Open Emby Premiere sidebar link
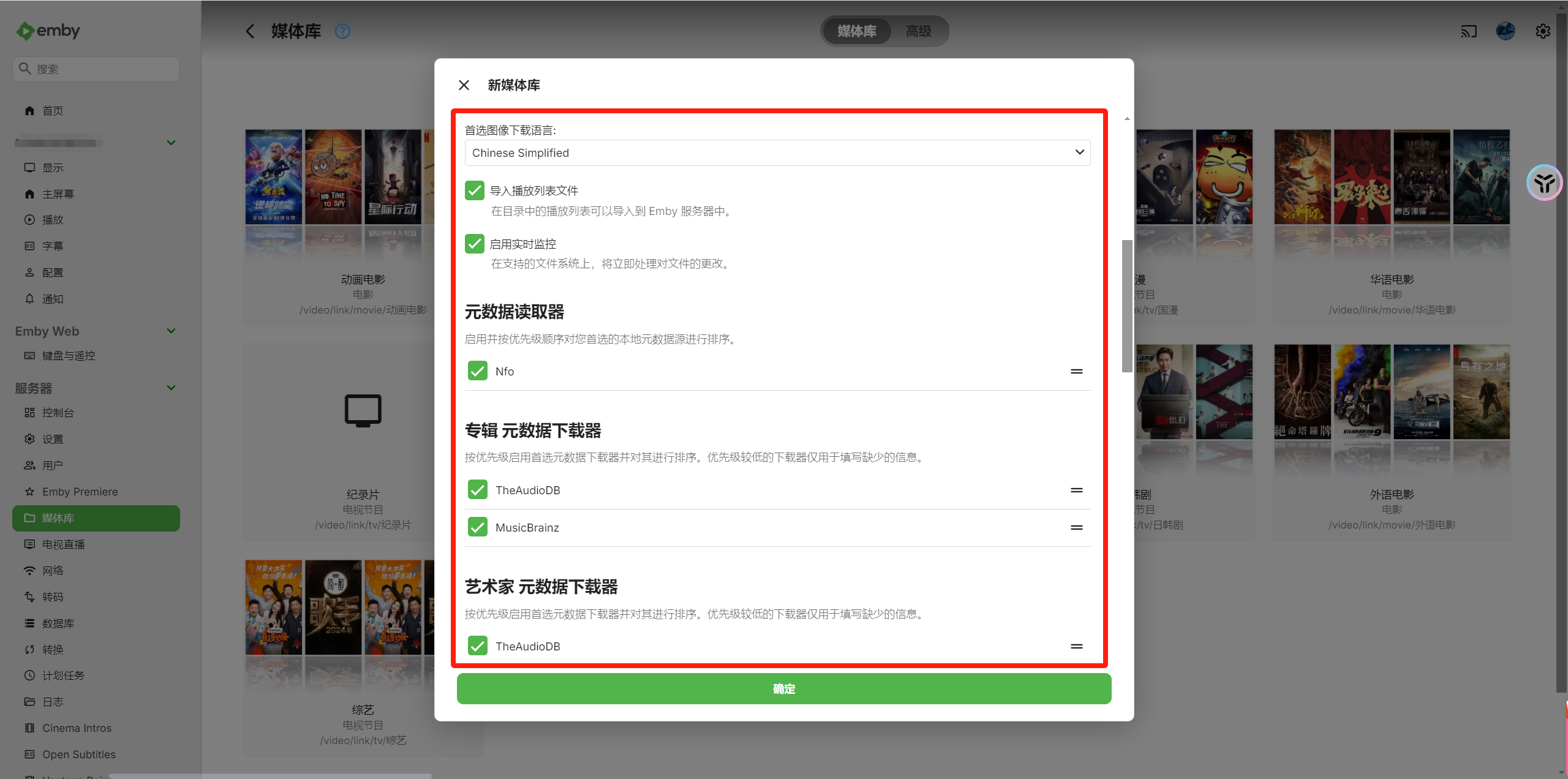Viewport: 1568px width, 779px height. pyautogui.click(x=80, y=492)
